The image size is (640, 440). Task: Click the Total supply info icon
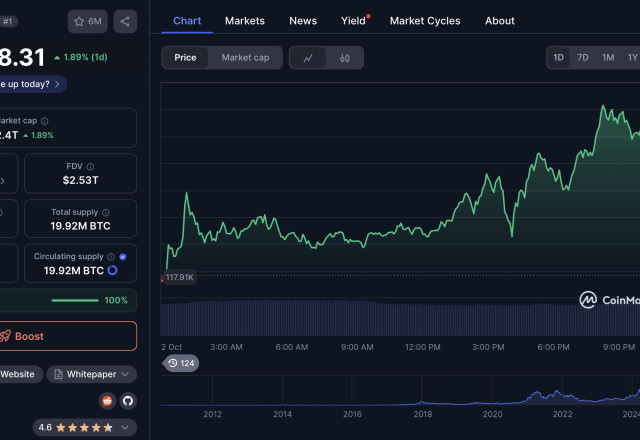tap(106, 213)
